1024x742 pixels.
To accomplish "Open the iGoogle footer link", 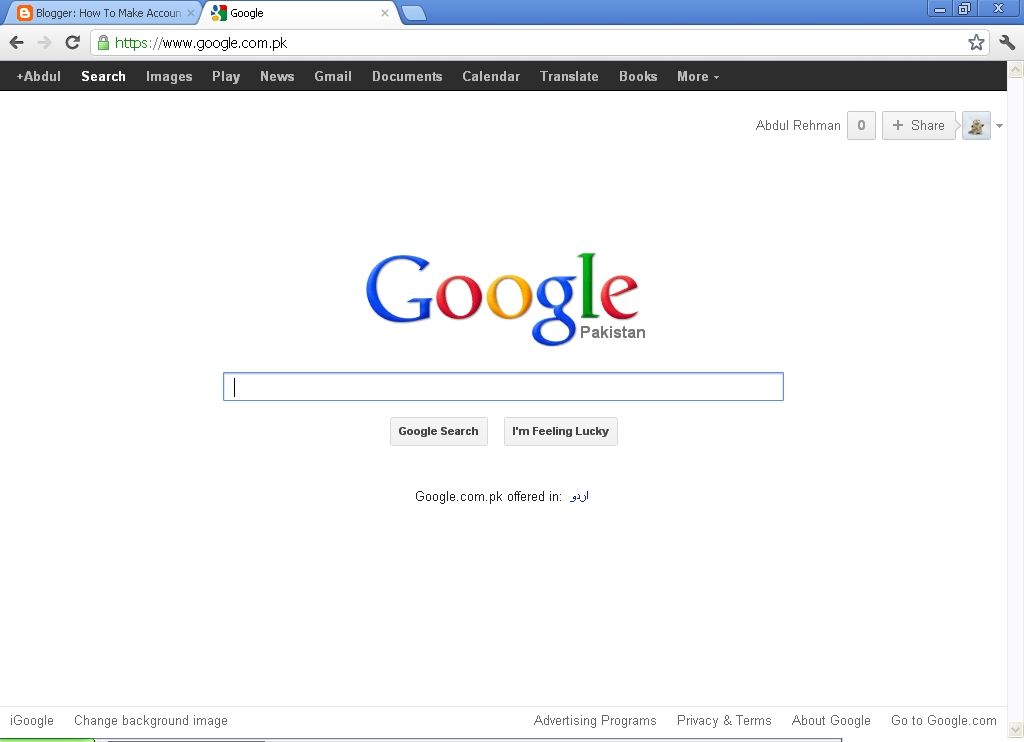I will point(32,720).
